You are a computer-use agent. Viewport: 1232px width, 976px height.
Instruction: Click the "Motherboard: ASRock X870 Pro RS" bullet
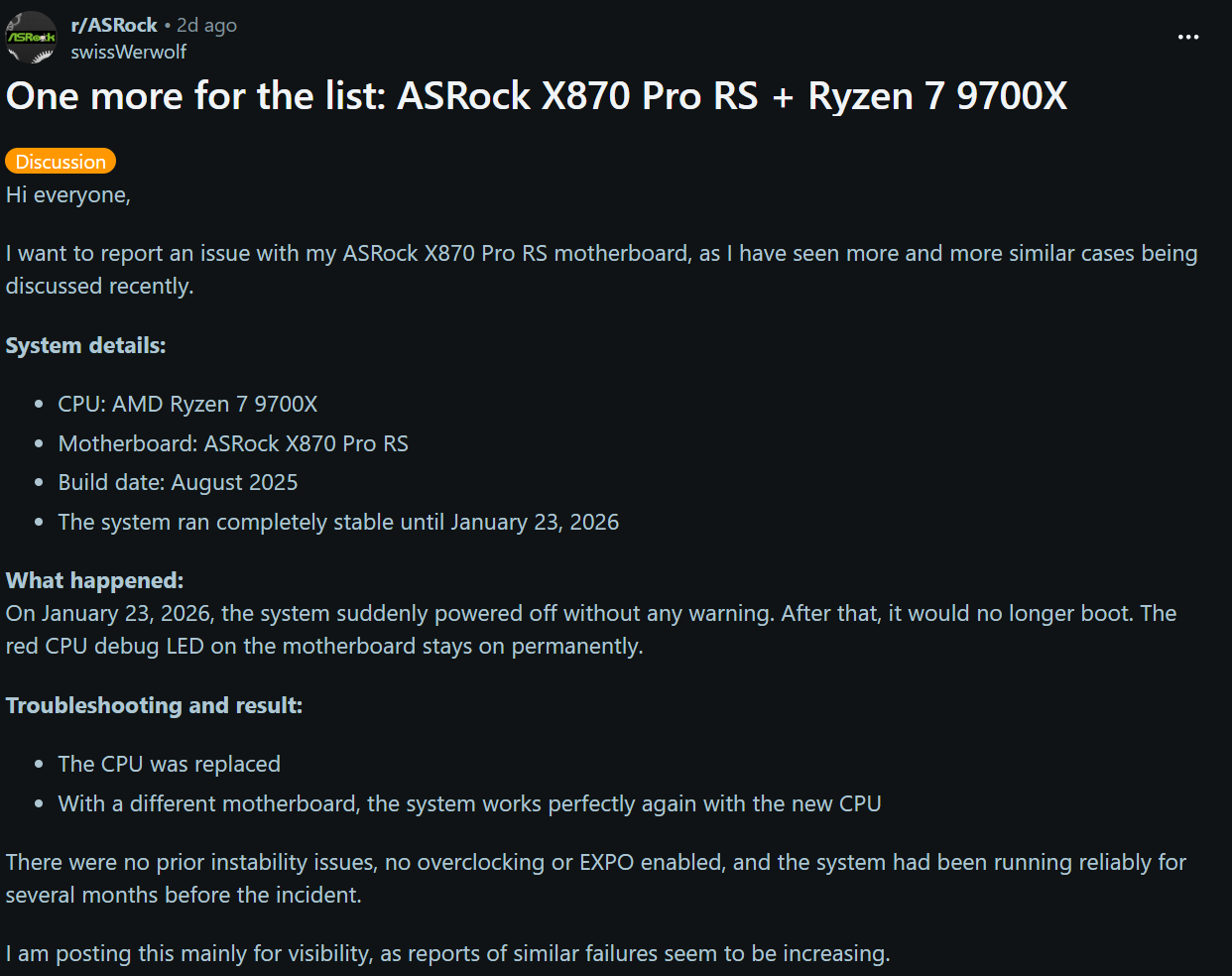point(233,443)
